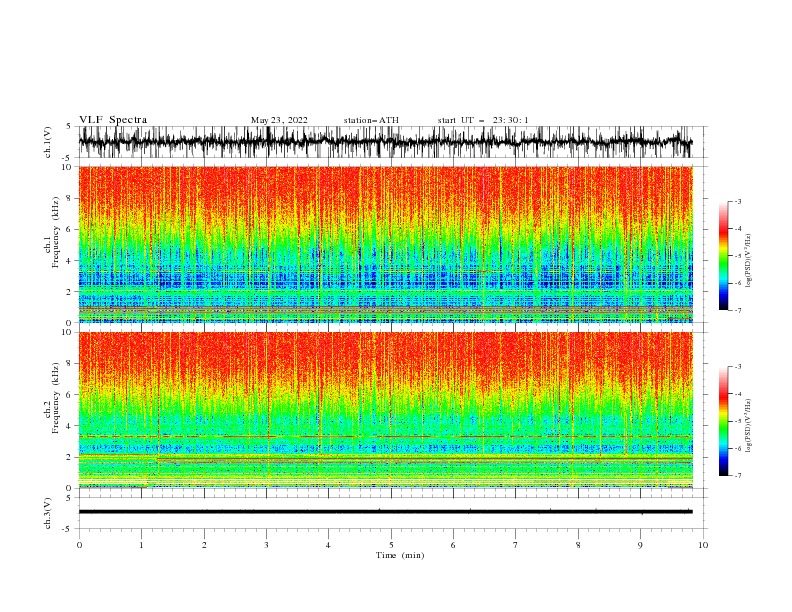Screen dimensions: 792x612
Task: Click the 'VLF Spectra' title text
Action: [113, 120]
